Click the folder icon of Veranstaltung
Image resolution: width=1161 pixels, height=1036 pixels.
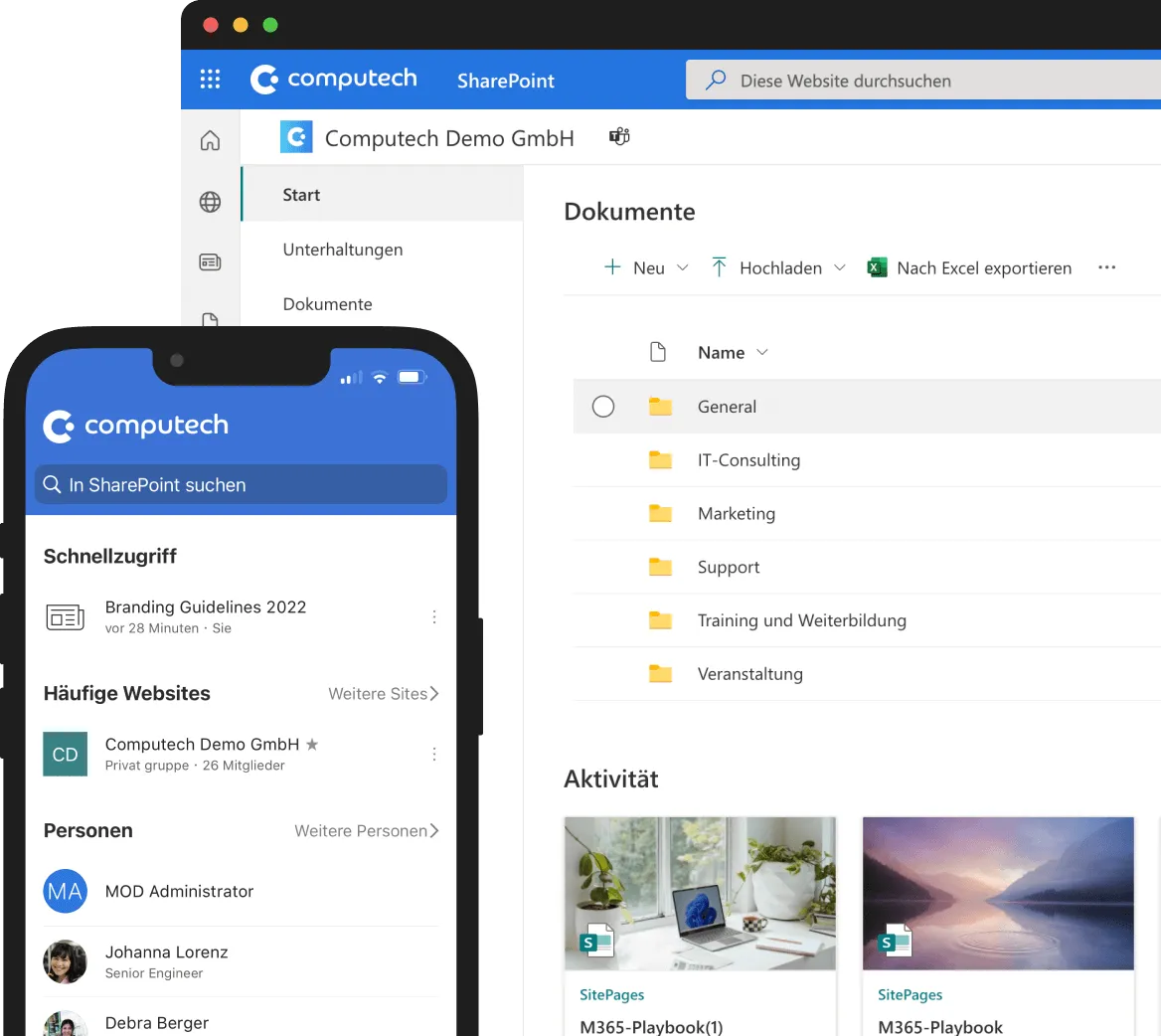click(x=660, y=674)
